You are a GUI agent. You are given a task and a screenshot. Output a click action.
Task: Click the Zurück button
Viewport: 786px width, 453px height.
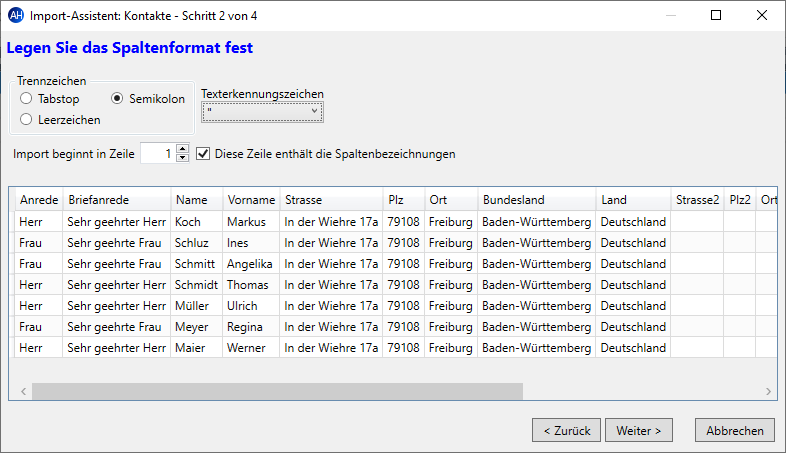click(x=566, y=430)
